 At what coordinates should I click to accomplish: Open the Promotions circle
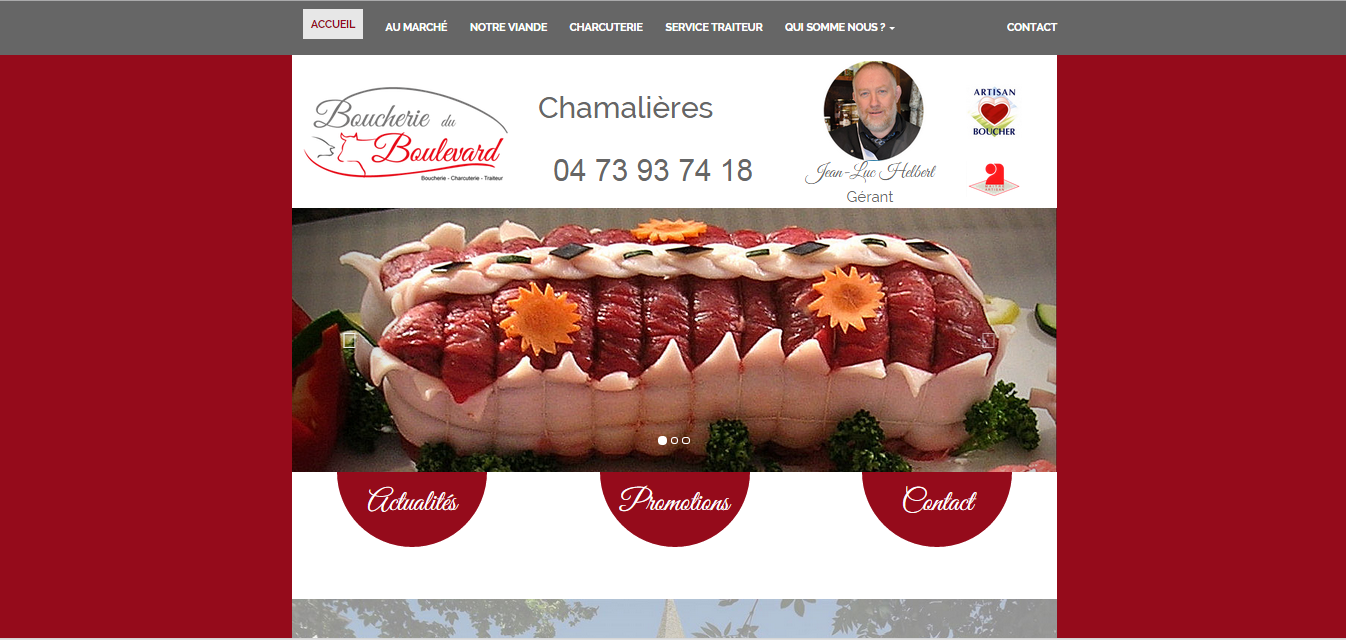pyautogui.click(x=675, y=505)
